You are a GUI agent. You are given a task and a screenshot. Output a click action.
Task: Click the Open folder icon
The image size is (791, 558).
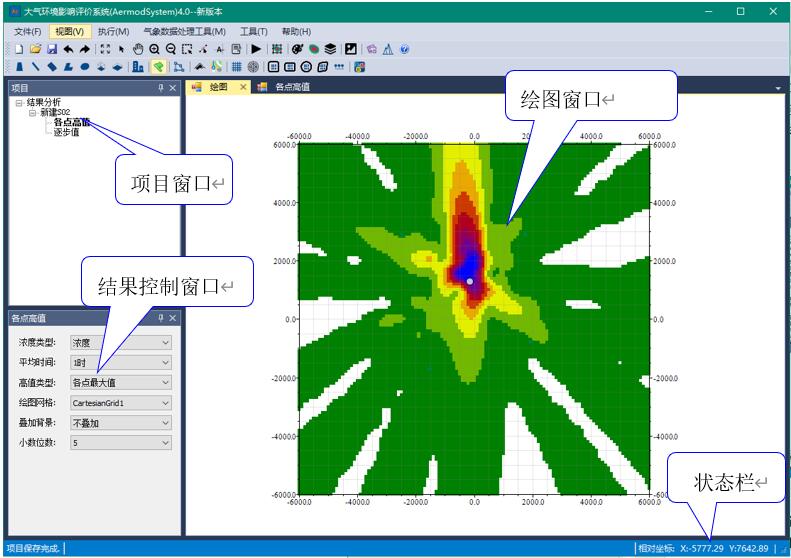(35, 48)
